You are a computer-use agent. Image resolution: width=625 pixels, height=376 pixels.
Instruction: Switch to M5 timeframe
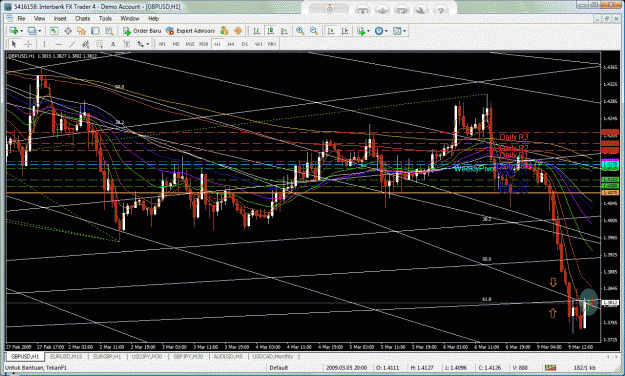click(176, 44)
